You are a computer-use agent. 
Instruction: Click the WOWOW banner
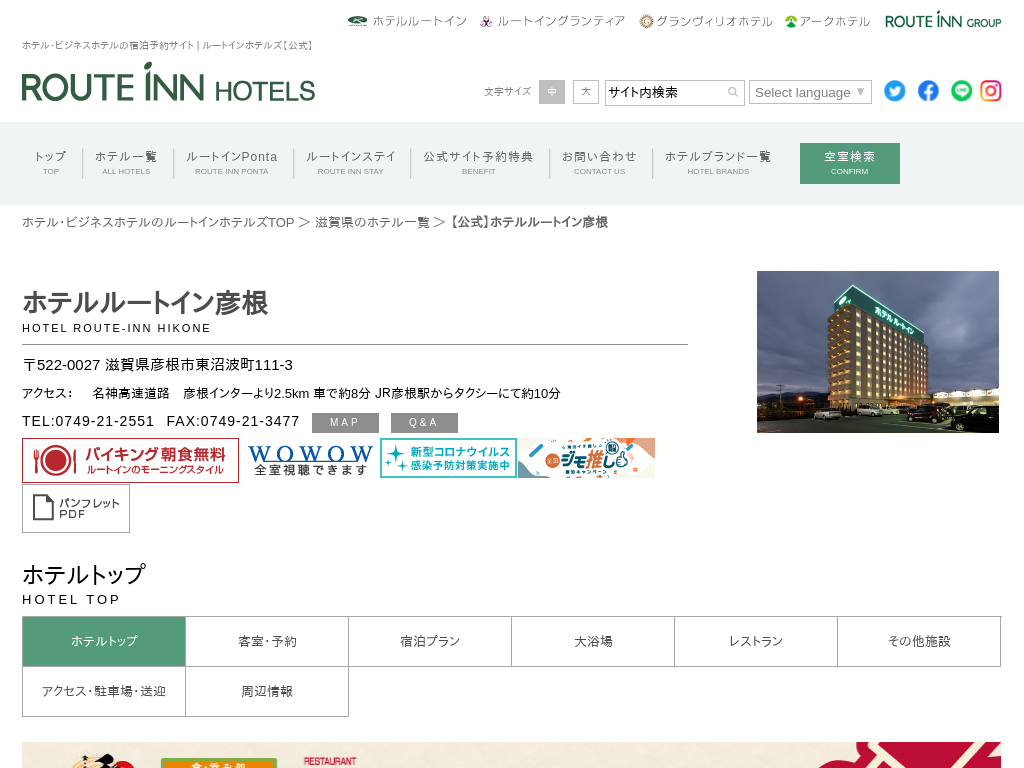[x=310, y=459]
